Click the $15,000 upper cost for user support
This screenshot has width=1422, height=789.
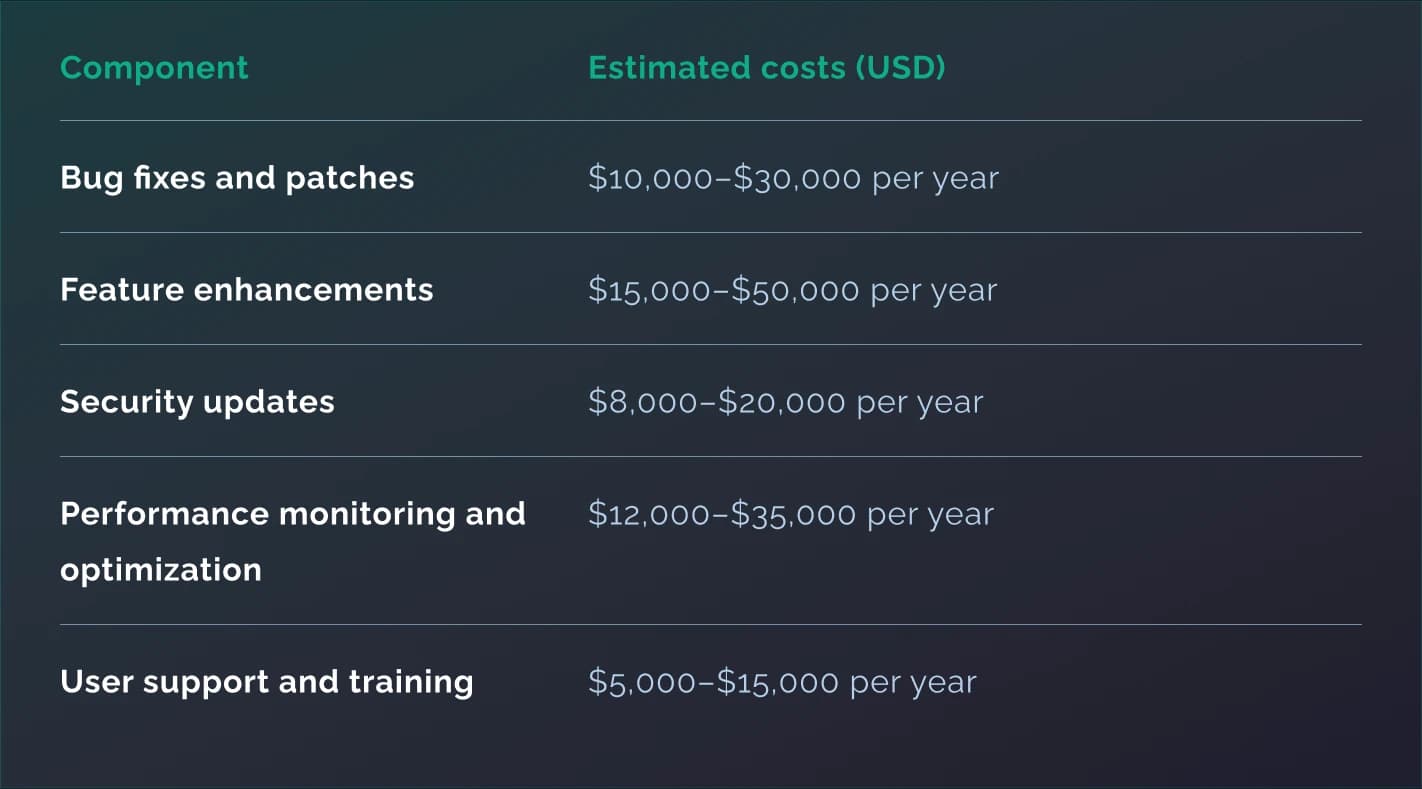pos(777,682)
